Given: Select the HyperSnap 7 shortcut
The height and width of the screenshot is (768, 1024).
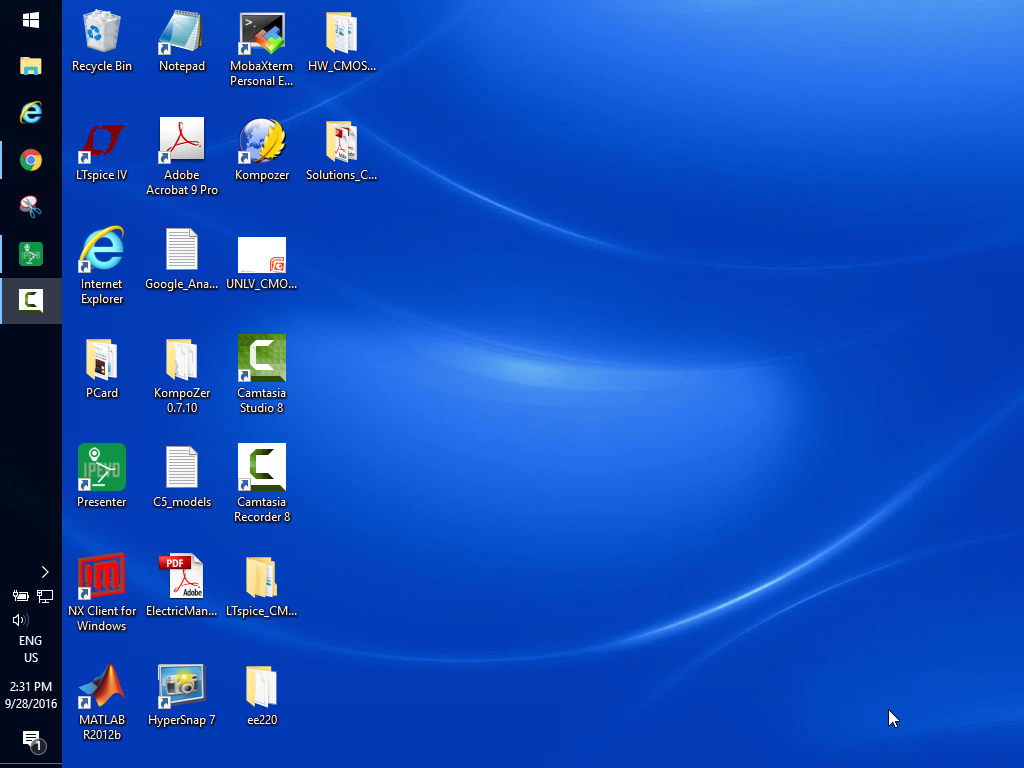Looking at the screenshot, I should pos(181,686).
